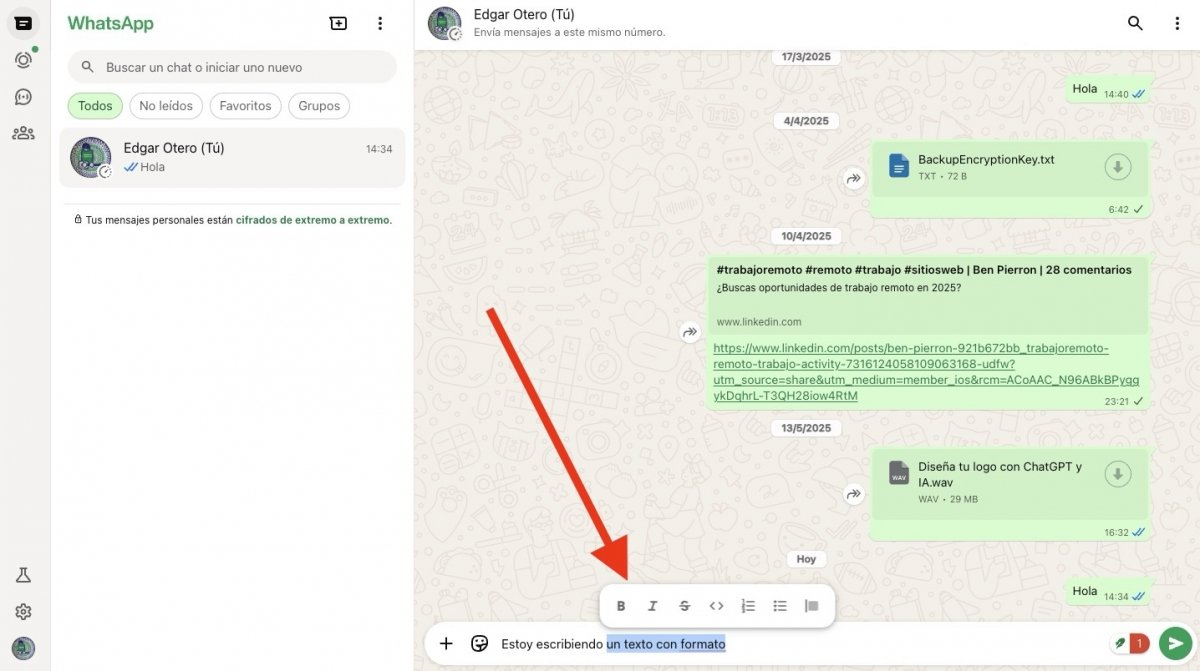
Task: Click the search chat input field
Action: click(240, 67)
